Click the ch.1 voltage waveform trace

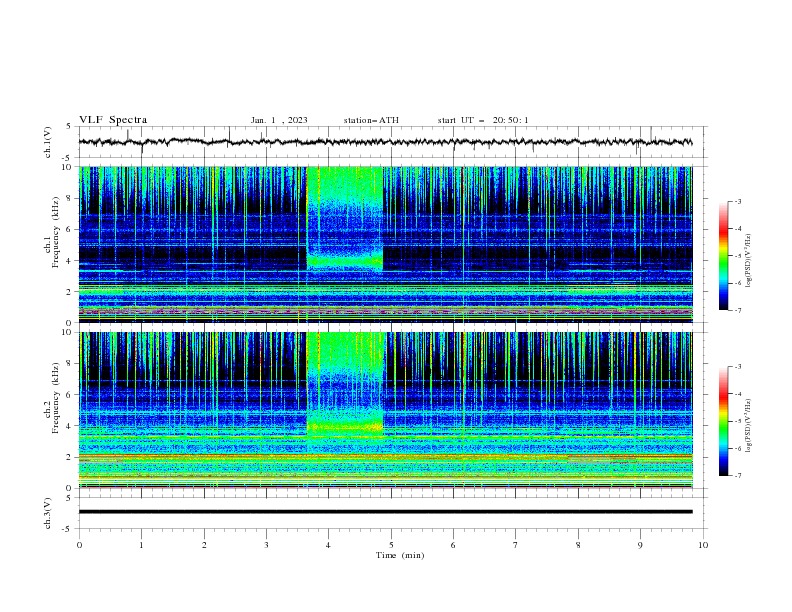tap(385, 142)
